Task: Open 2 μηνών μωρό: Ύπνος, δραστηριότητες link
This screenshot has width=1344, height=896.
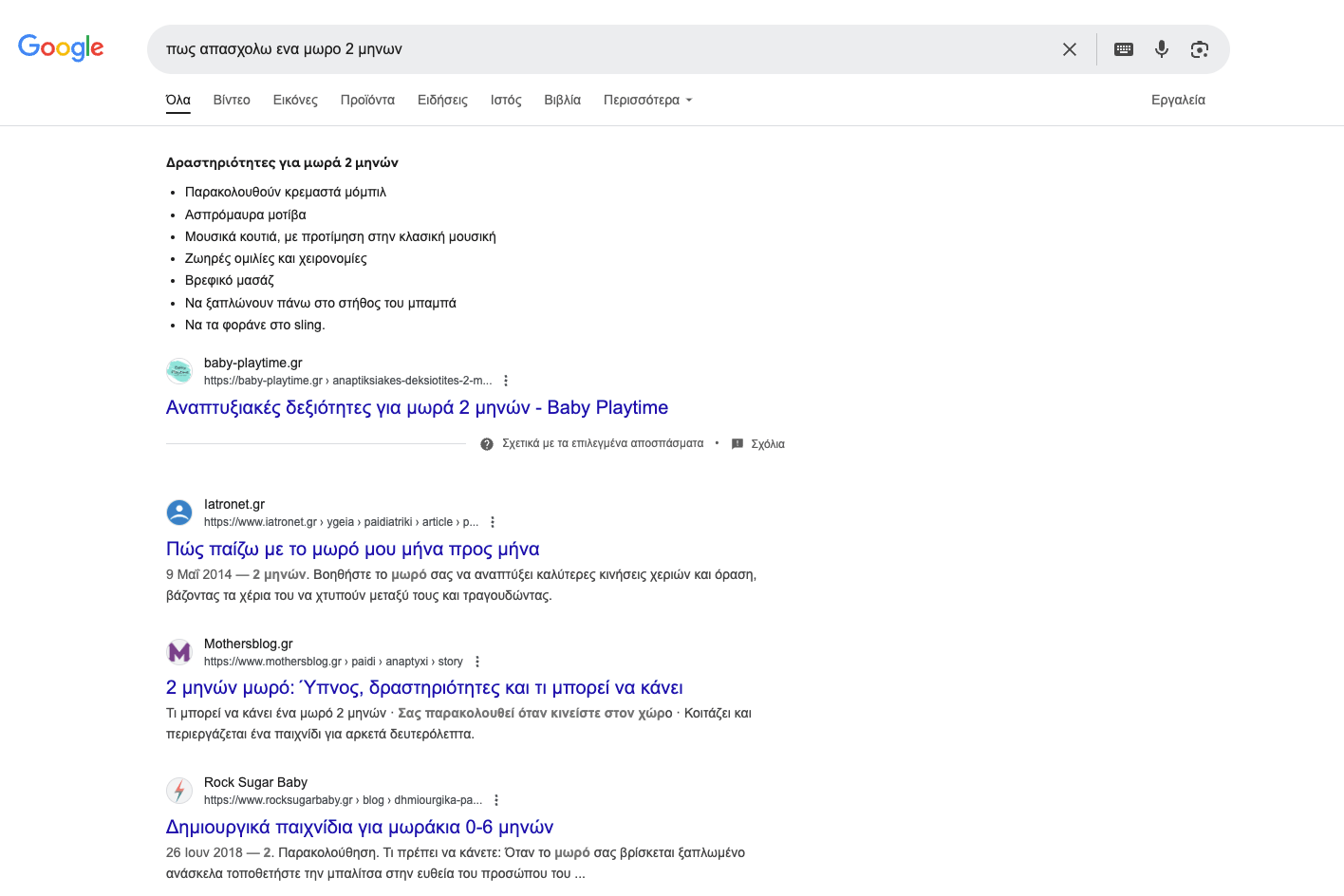Action: point(424,687)
